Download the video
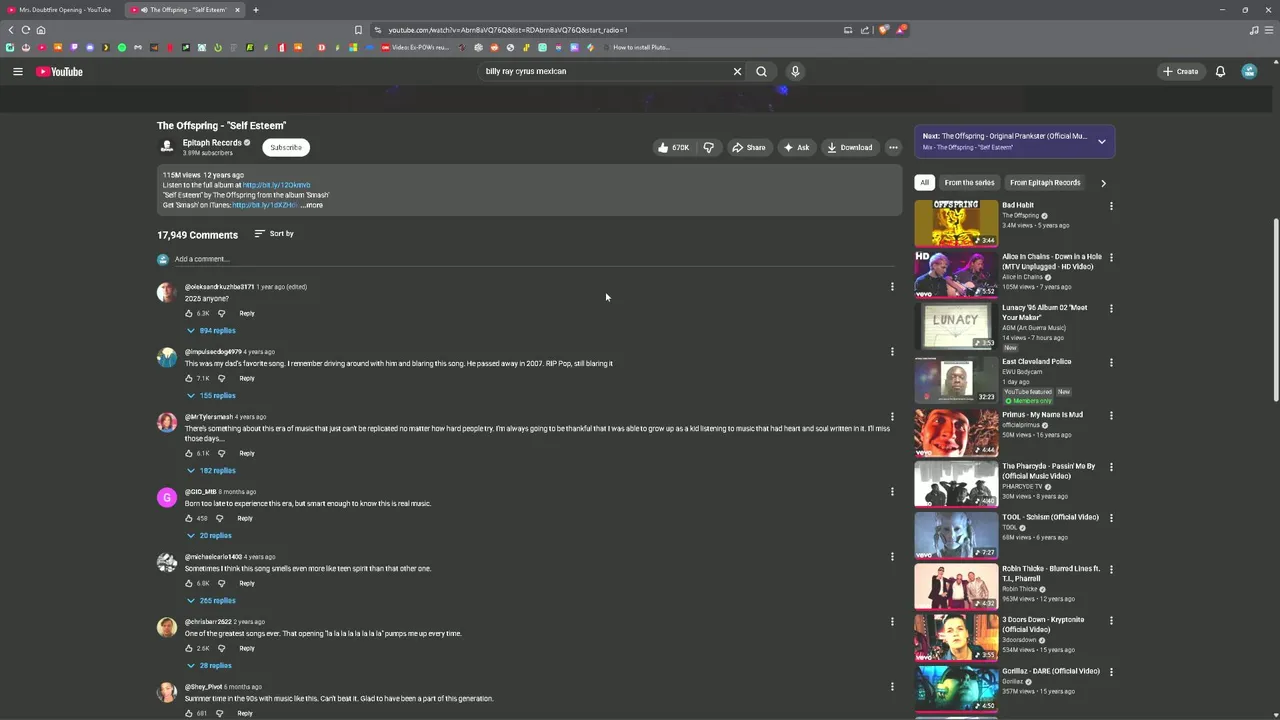 (x=850, y=147)
